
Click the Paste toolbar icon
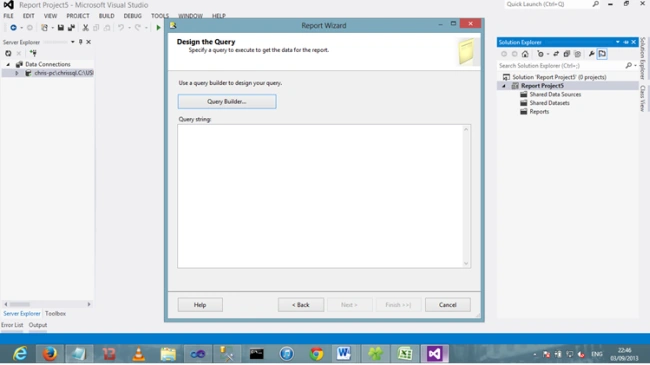point(107,28)
